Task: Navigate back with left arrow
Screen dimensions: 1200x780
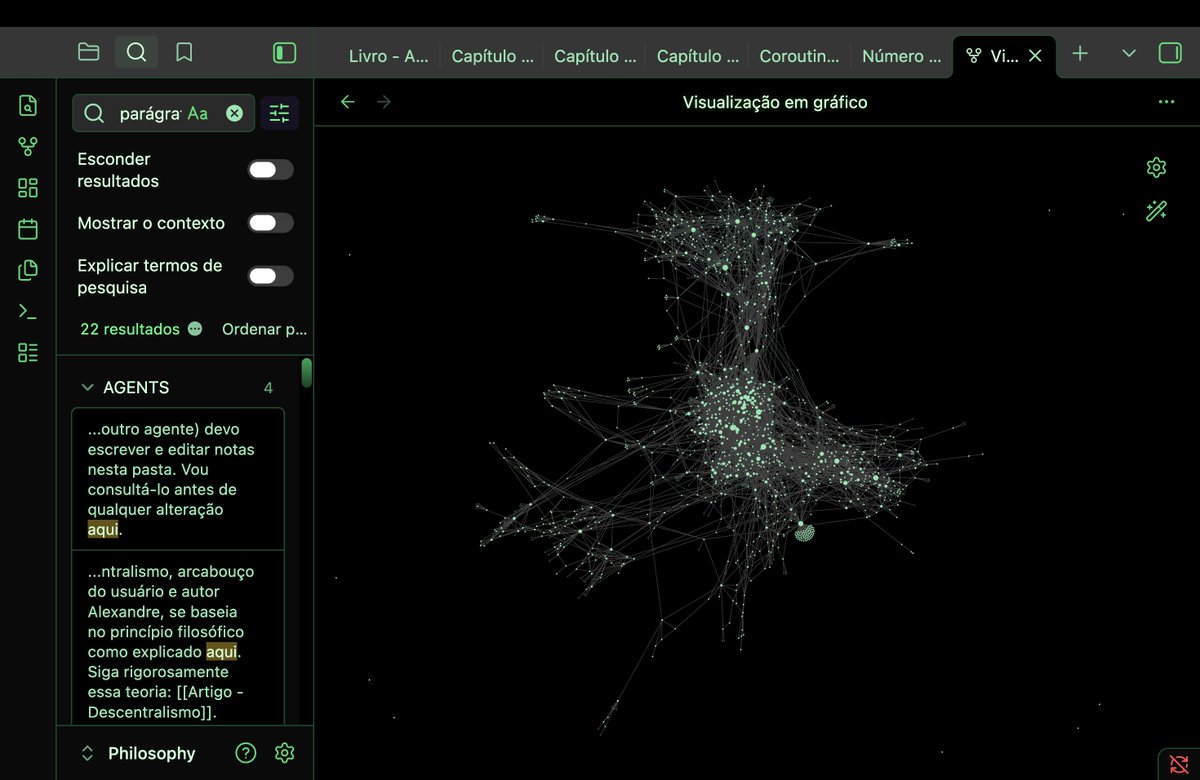Action: 348,102
